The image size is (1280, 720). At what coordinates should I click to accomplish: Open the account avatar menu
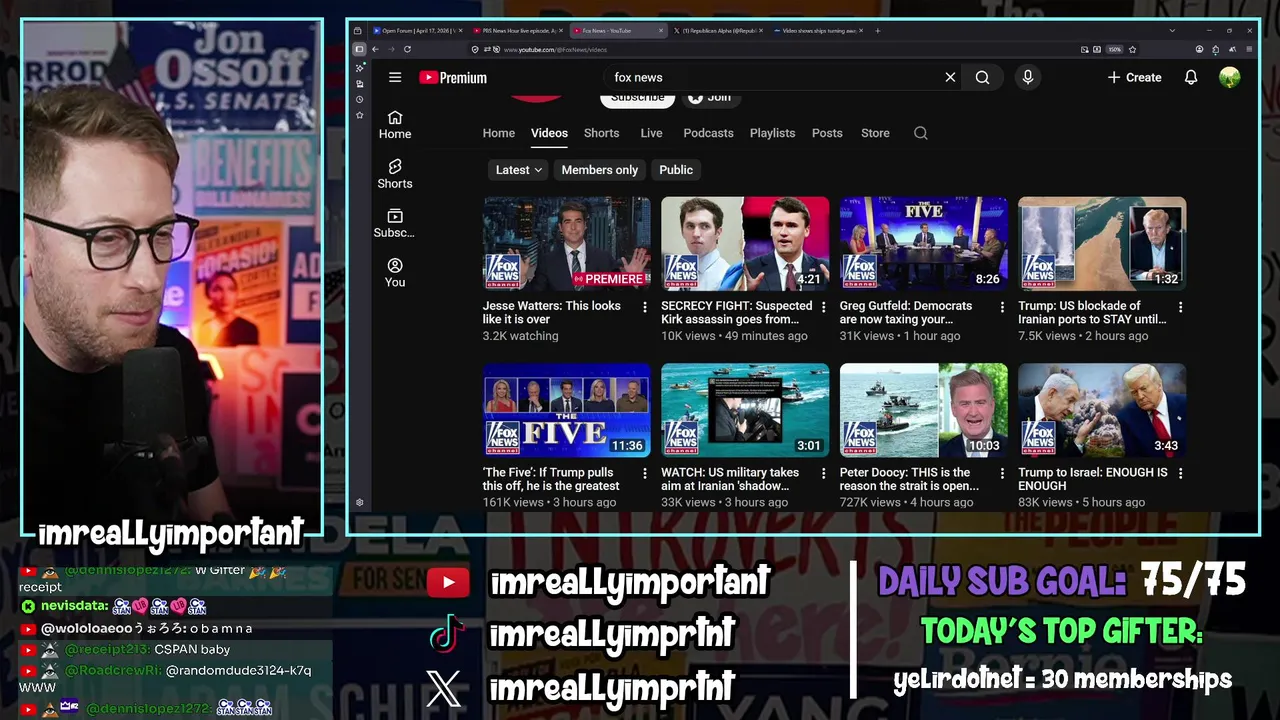[1230, 77]
